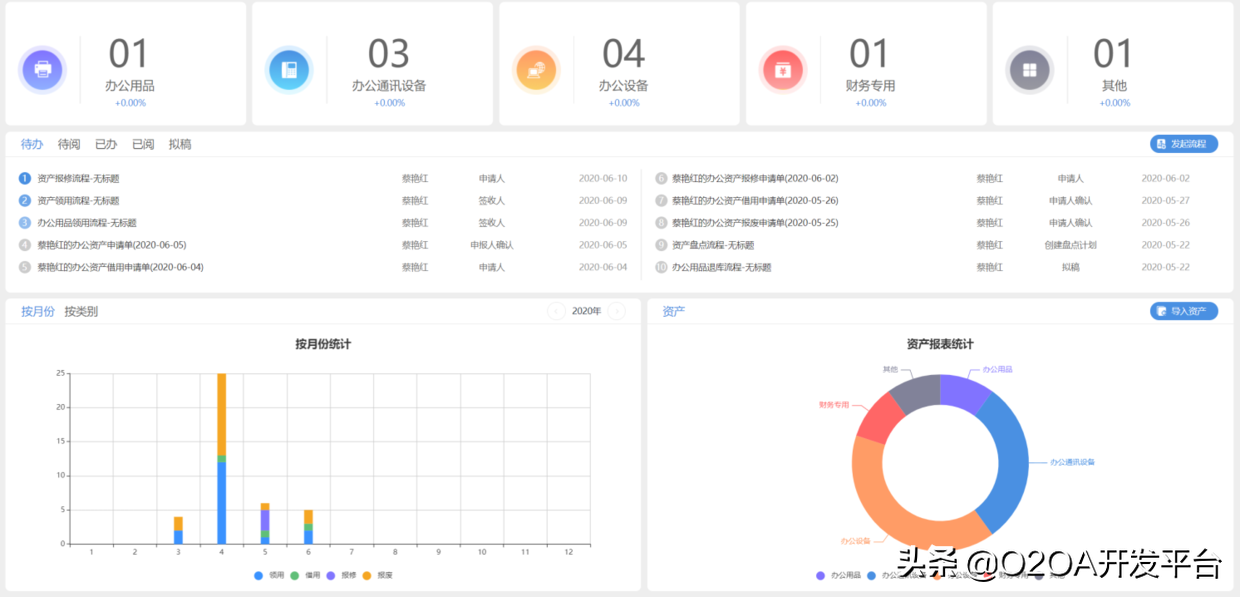Click the 导入资产 button

tap(1184, 311)
